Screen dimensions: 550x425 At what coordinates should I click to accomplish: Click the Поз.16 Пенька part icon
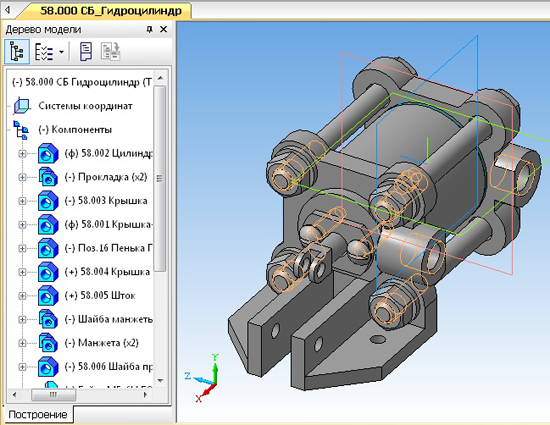(x=48, y=248)
